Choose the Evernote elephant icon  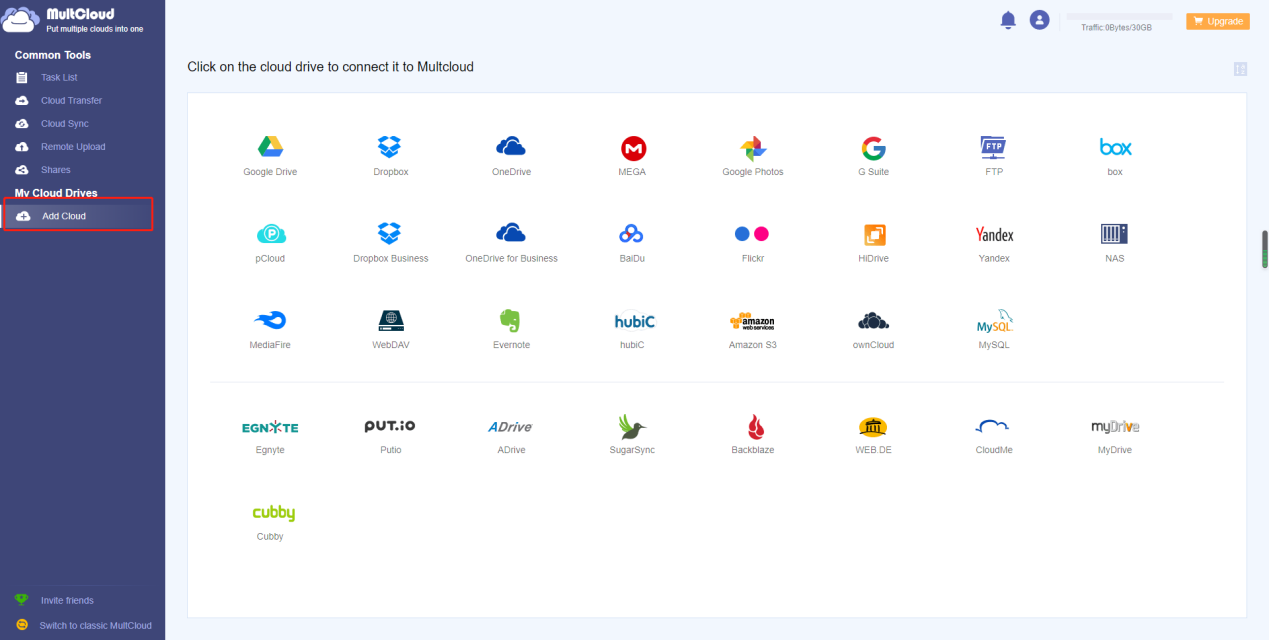(x=511, y=321)
